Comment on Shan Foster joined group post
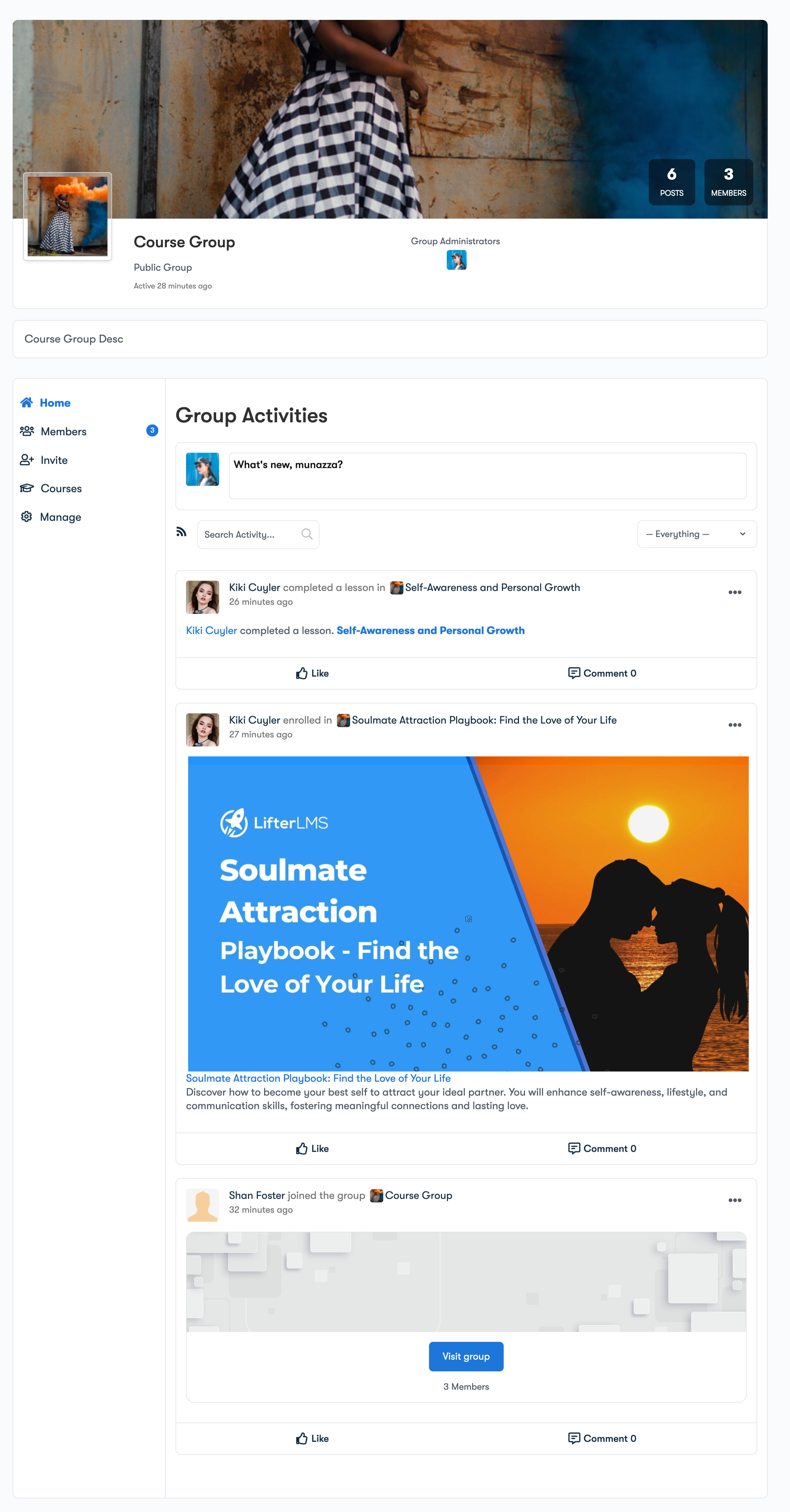This screenshot has width=790, height=1512. 602,1439
